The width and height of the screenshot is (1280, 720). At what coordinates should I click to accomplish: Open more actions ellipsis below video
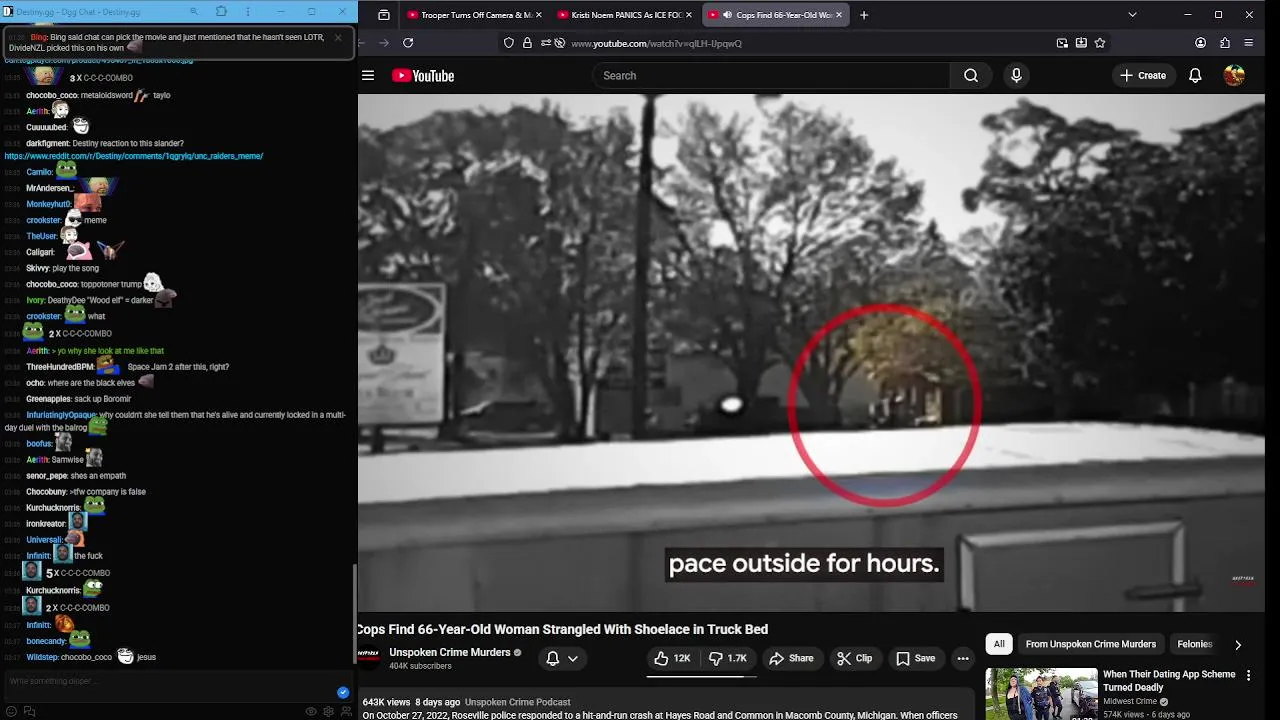pyautogui.click(x=963, y=658)
